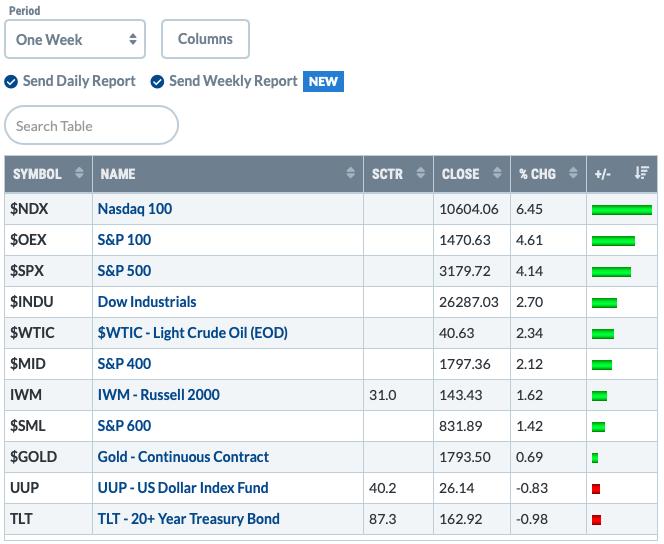This screenshot has height=544, width=664.
Task: Select the UUP symbol cell
Action: click(48, 488)
